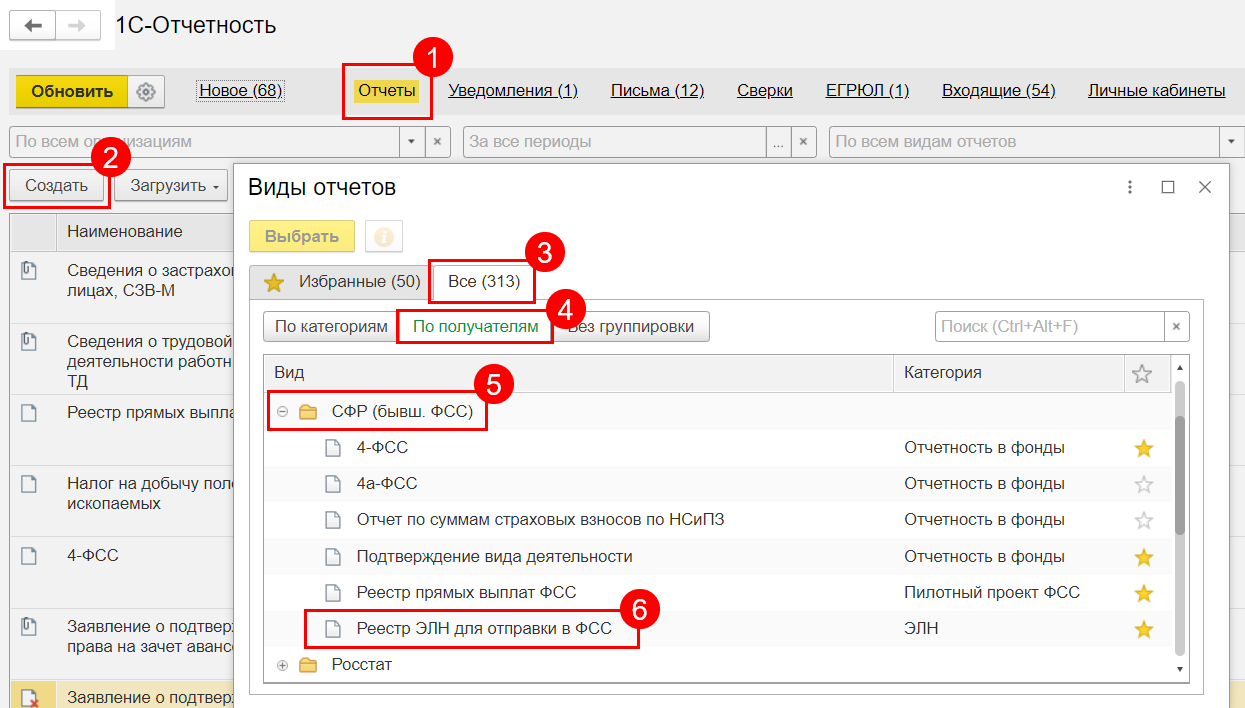This screenshot has height=708, width=1245.
Task: Toggle favorite for Отчет по суммам страховых взносов
Action: (1143, 520)
